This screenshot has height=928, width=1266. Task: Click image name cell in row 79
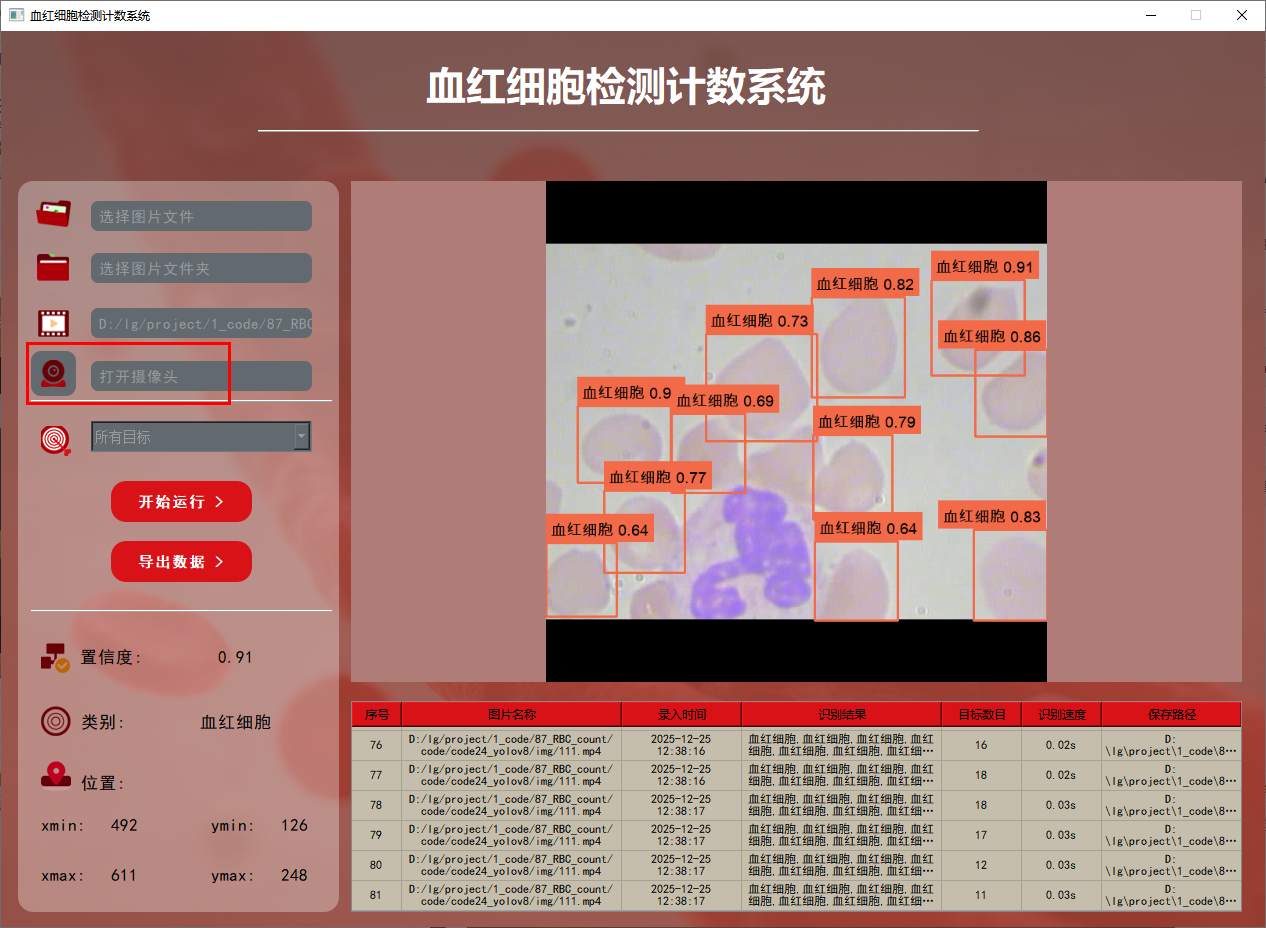click(x=512, y=835)
